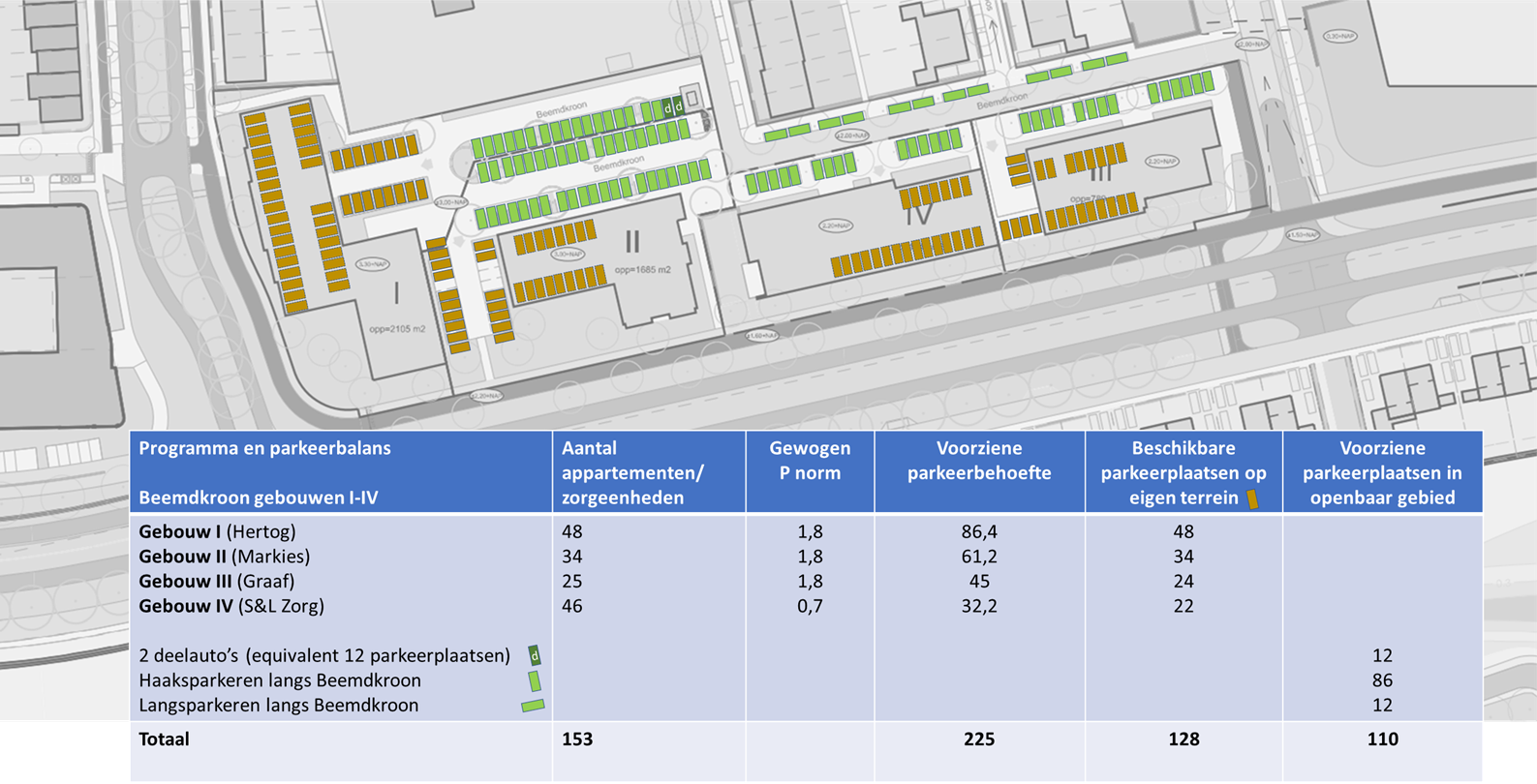Click the P norm '1,8' in Gebouw II row
This screenshot has width=1537, height=784.
click(x=810, y=557)
